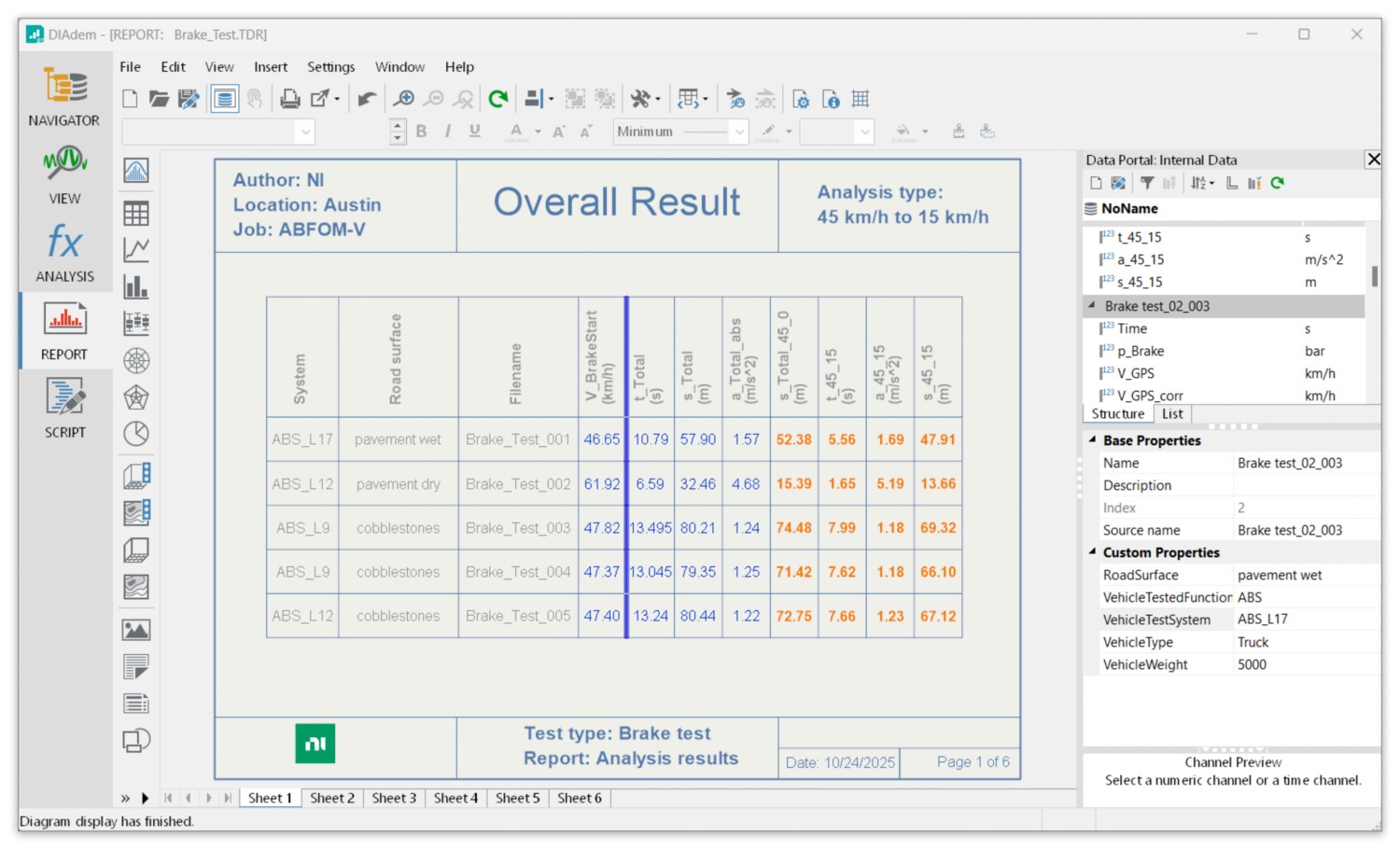The image size is (1400, 850).
Task: Open the Minimum line style dropdown
Action: 739,132
